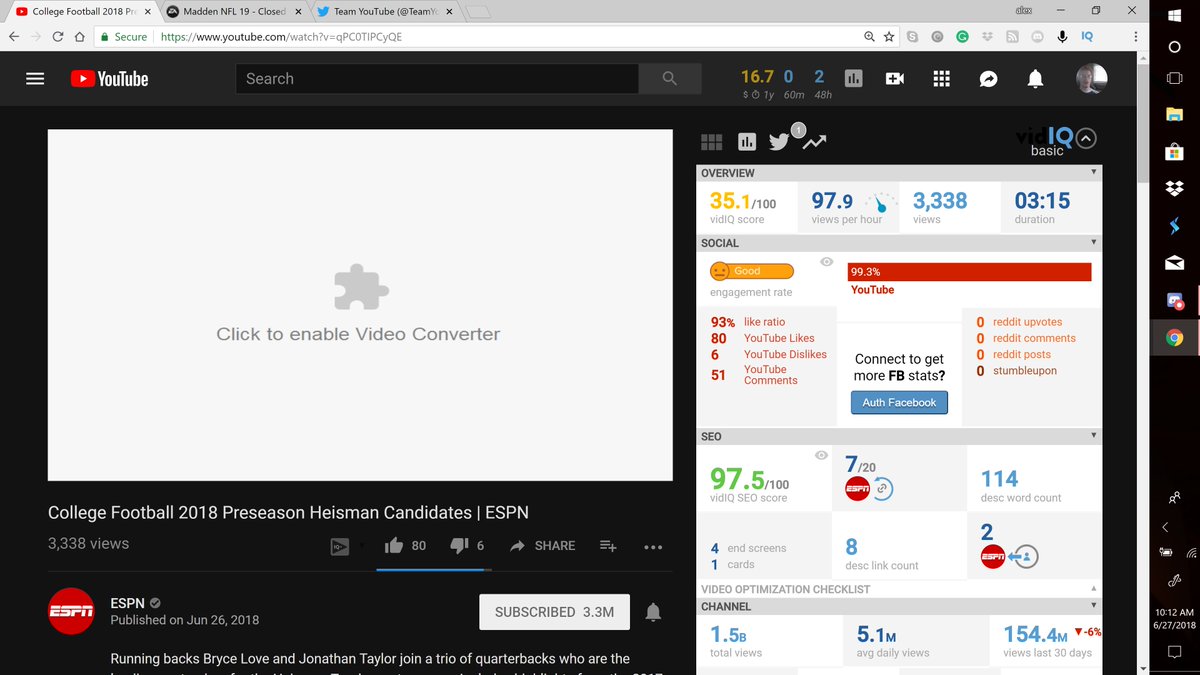Viewport: 1200px width, 675px height.
Task: Open a new tab button
Action: point(479,12)
